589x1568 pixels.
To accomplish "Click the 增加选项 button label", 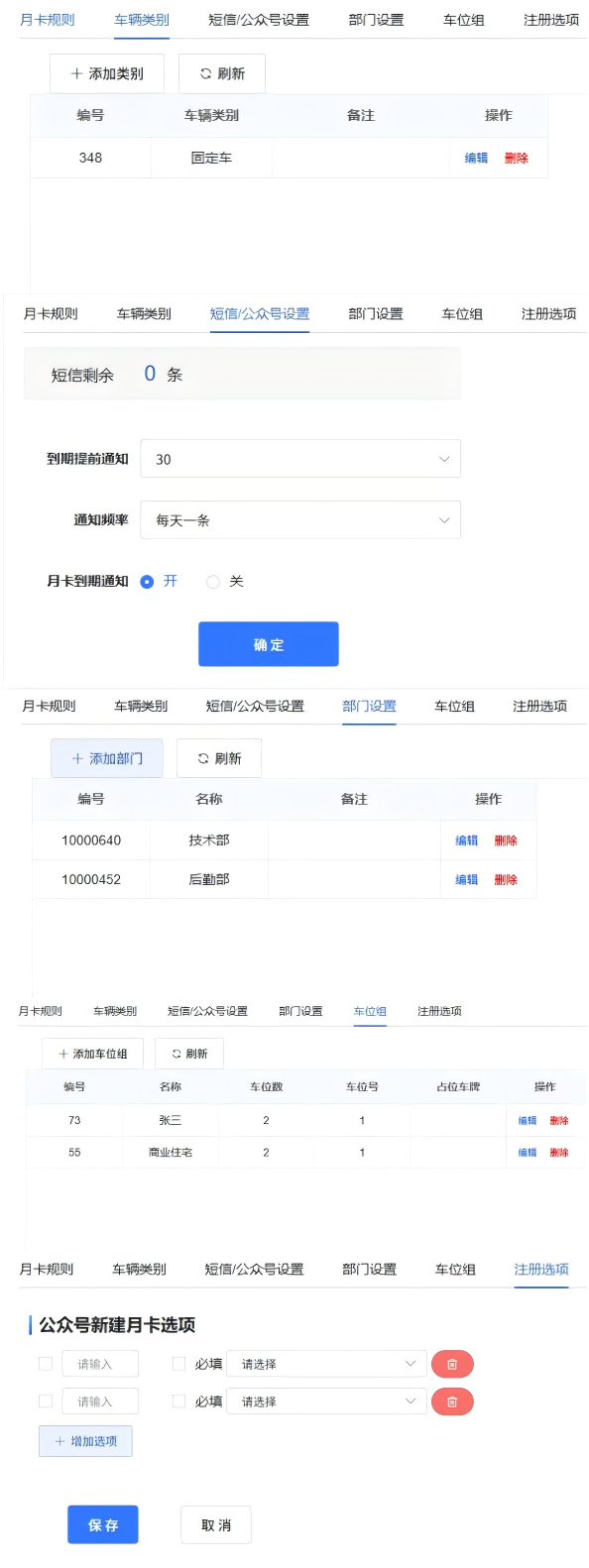I will [93, 1441].
